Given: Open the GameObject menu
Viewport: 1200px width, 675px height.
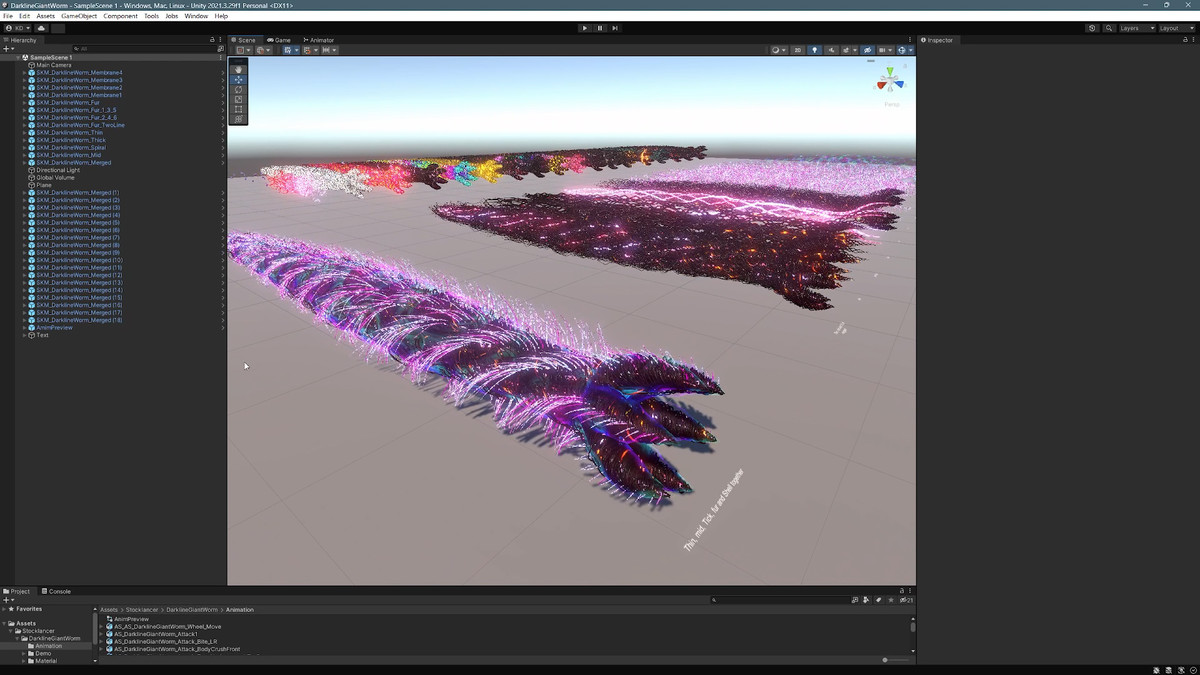Looking at the screenshot, I should tap(78, 16).
